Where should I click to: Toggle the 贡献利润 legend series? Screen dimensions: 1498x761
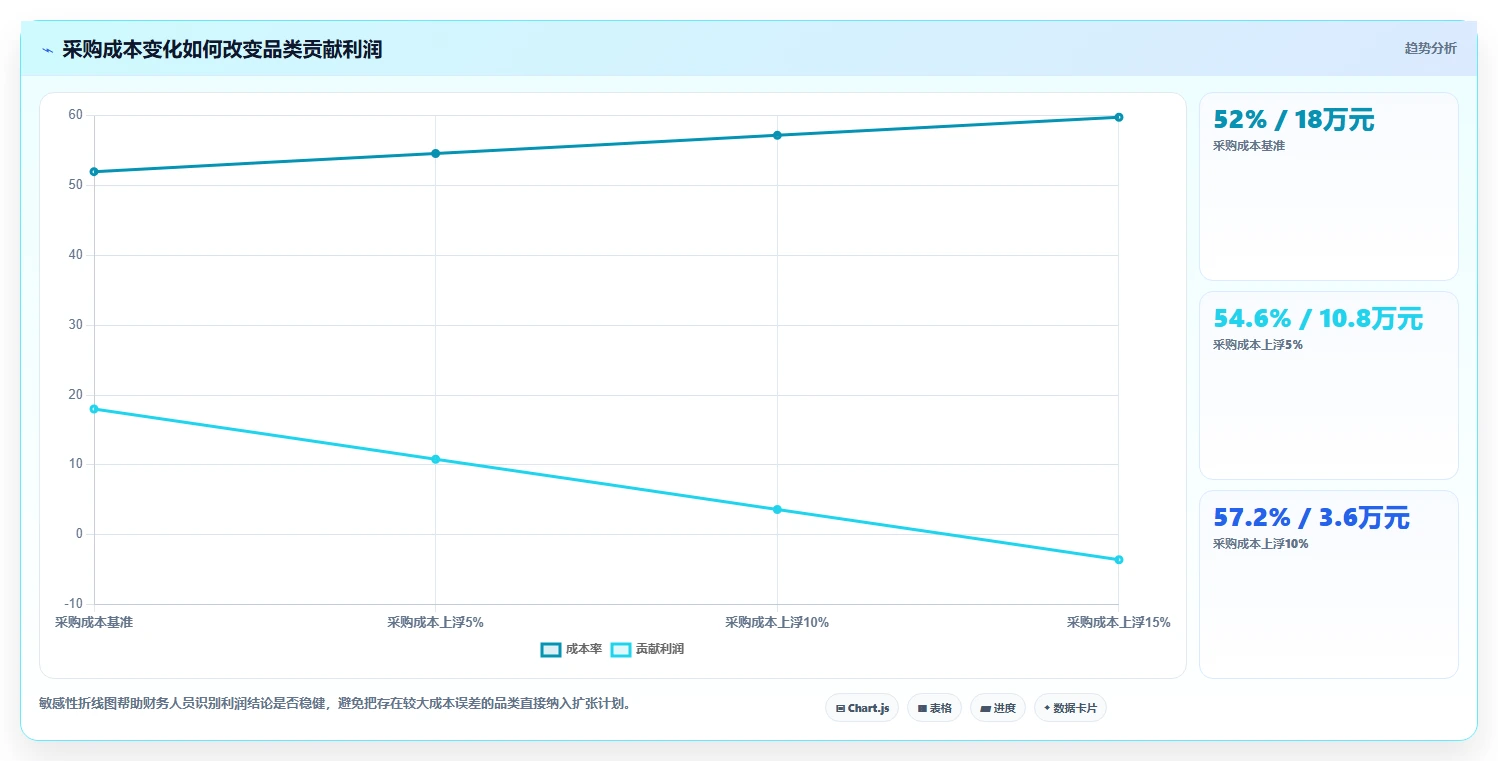[x=647, y=649]
